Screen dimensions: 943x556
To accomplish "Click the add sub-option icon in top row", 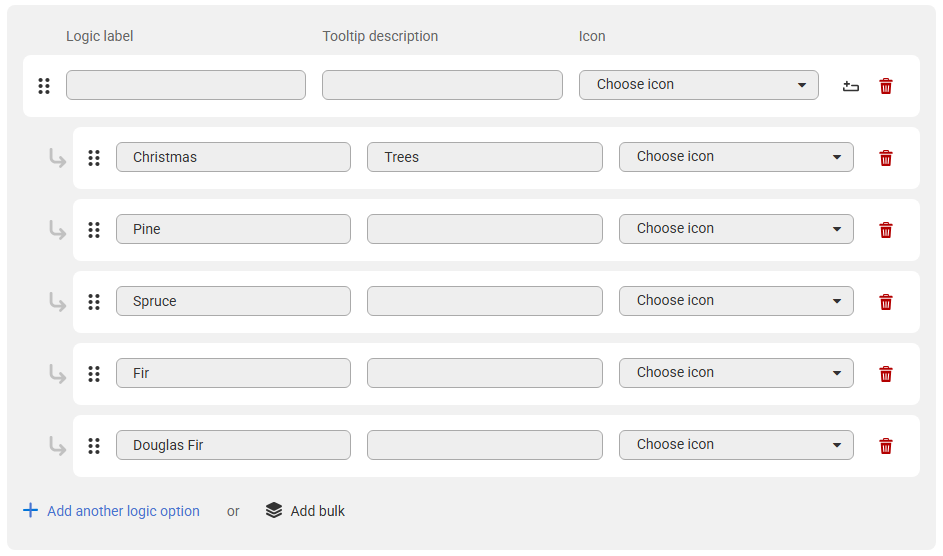I will pos(850,86).
